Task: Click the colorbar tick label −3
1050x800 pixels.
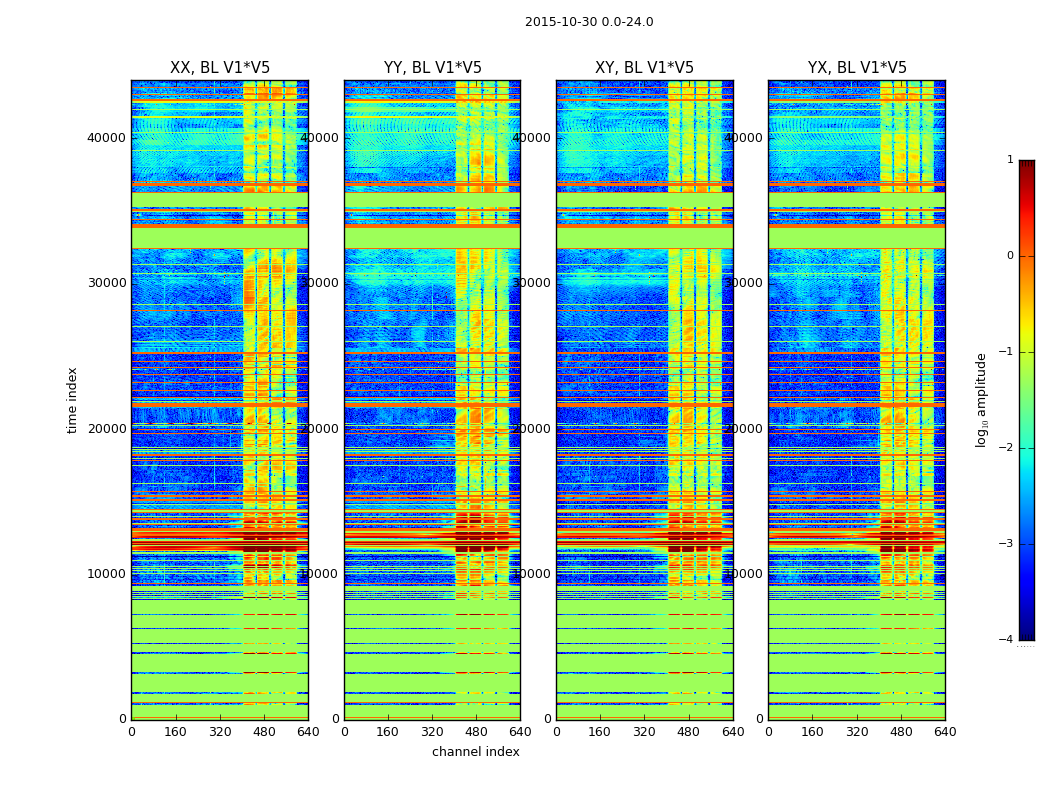Action: pos(1006,543)
